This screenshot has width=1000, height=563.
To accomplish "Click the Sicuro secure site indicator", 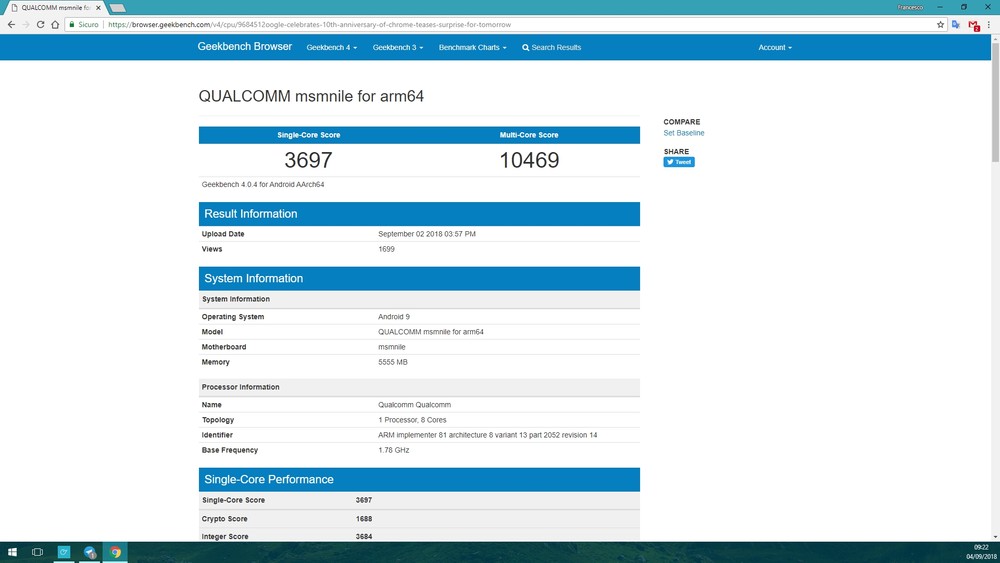I will [84, 24].
